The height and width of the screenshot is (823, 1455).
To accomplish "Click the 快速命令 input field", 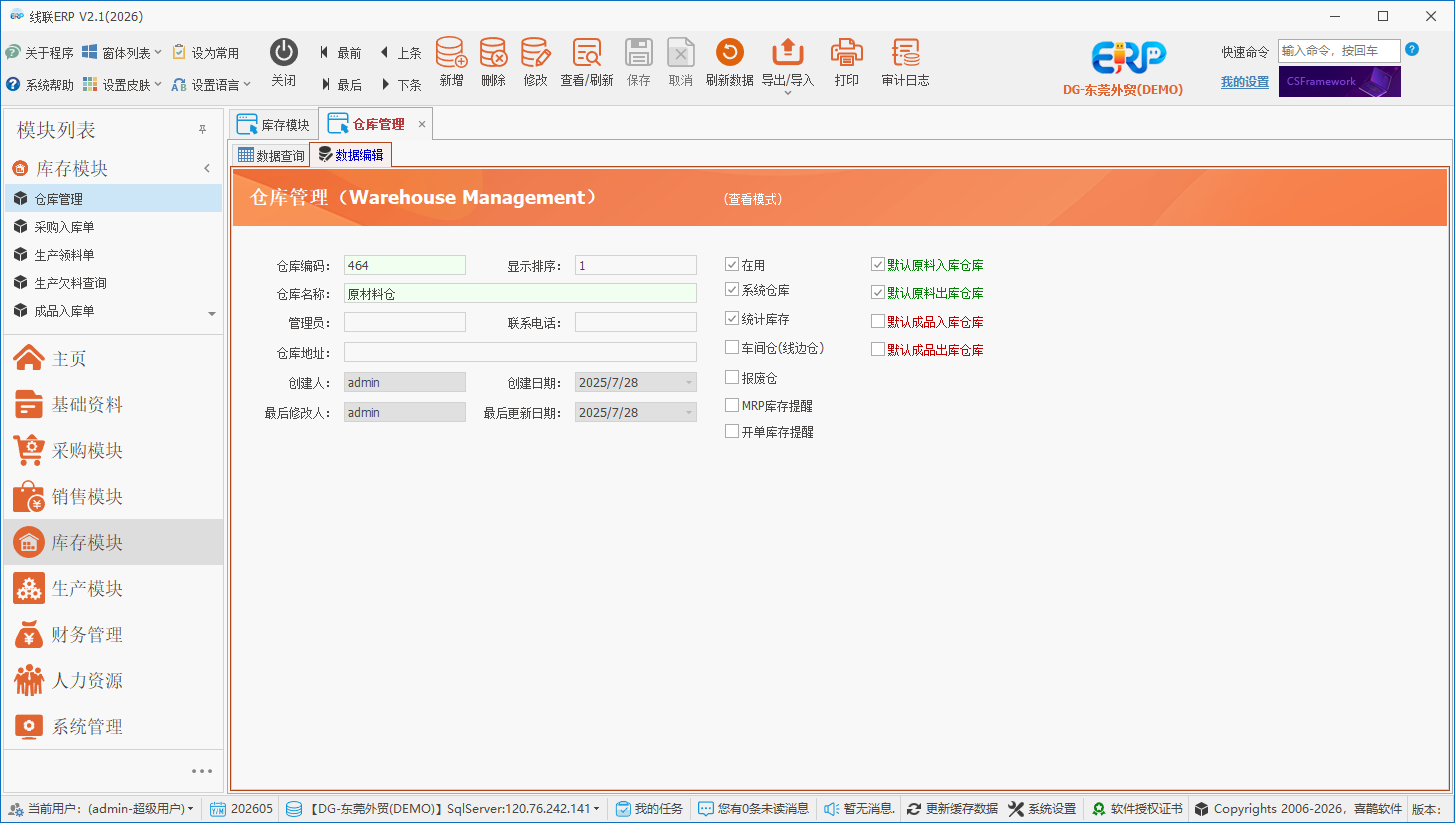I will point(1339,50).
